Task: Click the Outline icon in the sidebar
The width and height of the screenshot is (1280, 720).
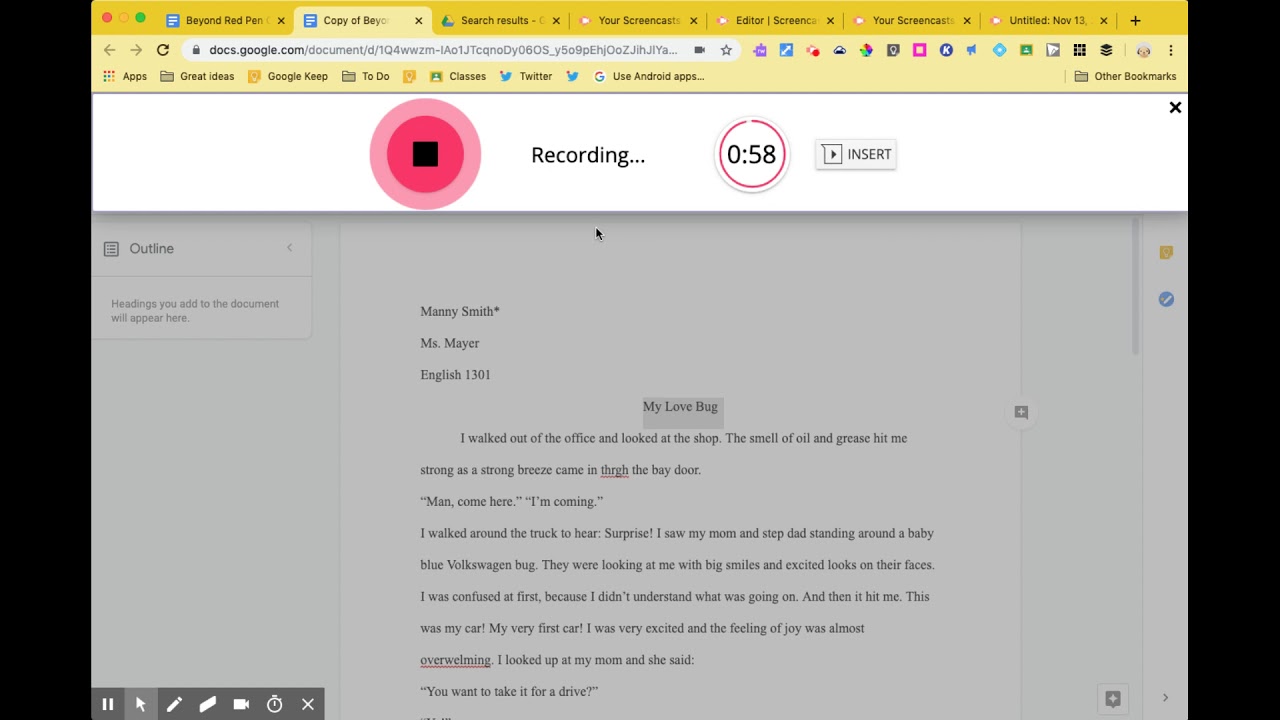Action: click(x=111, y=248)
